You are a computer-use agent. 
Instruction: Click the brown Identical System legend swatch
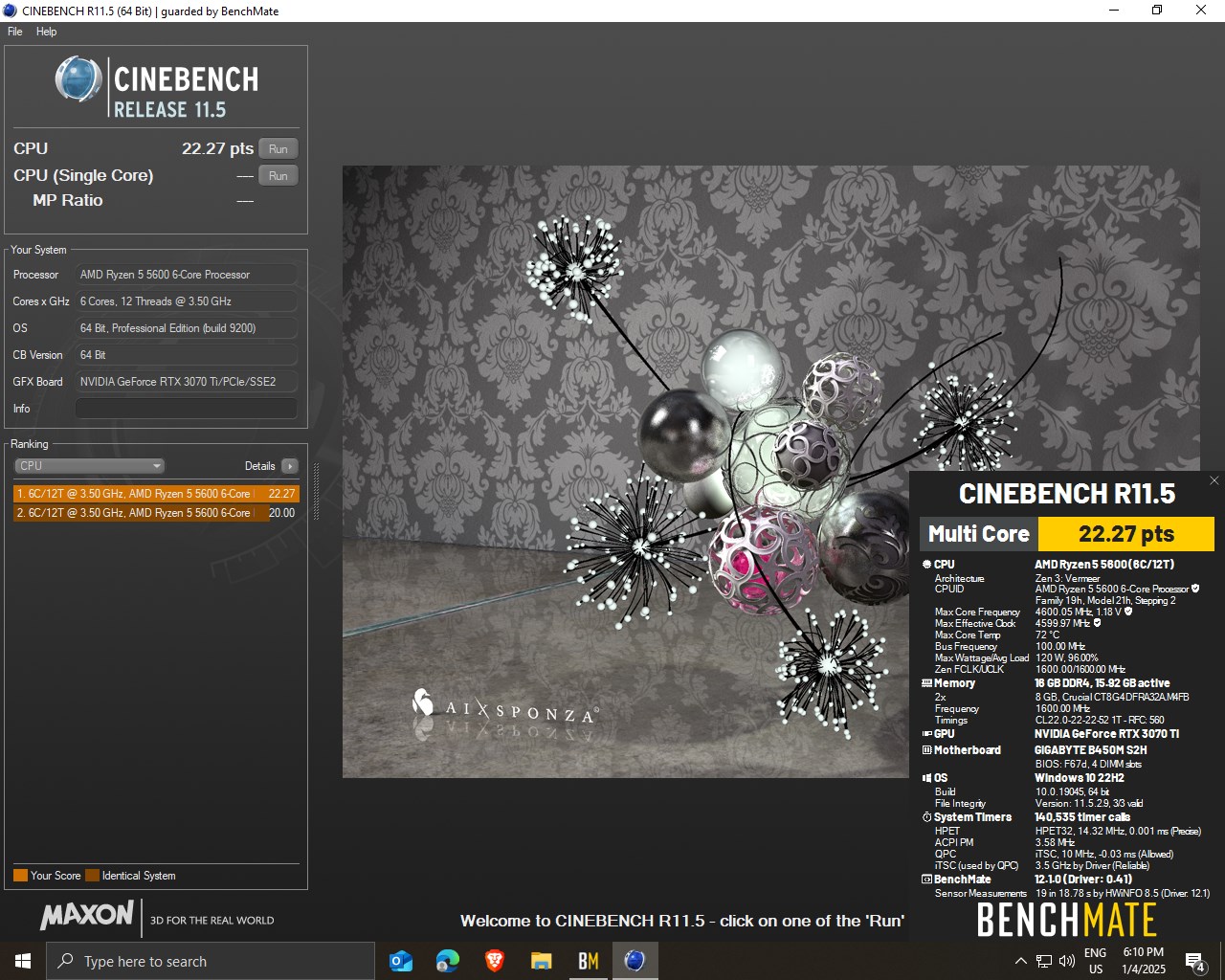(x=92, y=876)
